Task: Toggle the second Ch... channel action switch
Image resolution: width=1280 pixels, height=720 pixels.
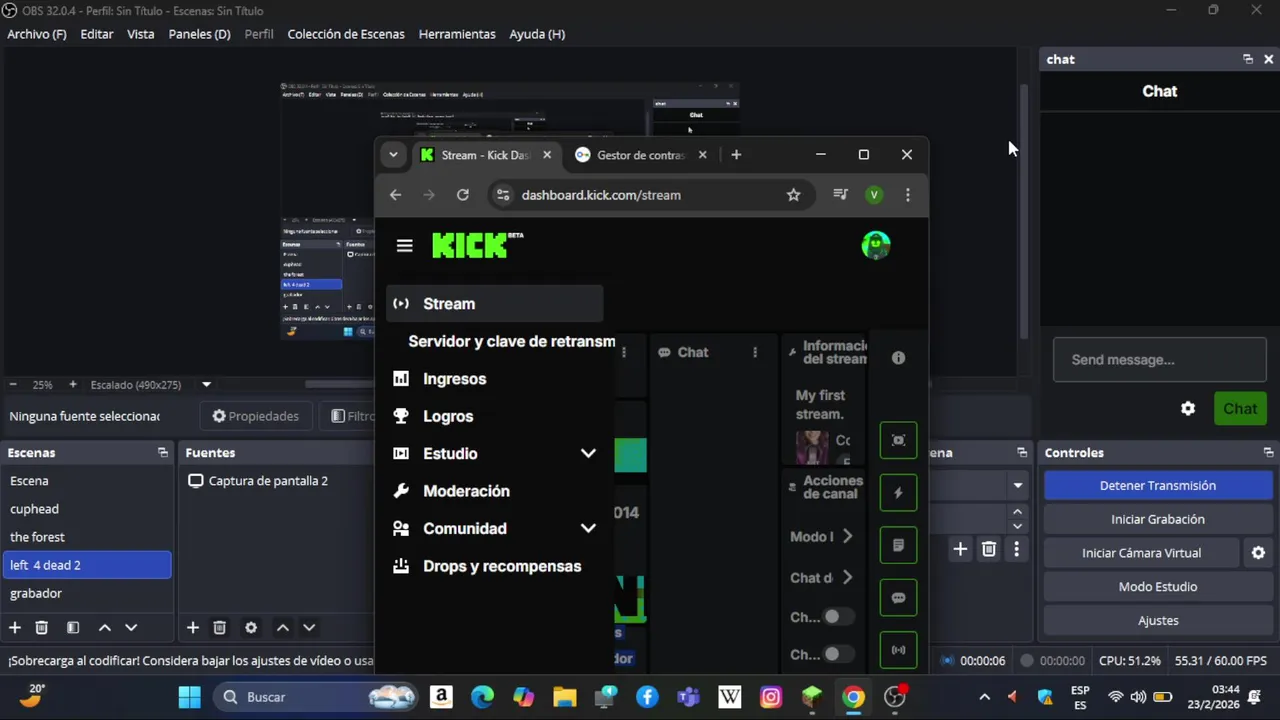Action: pos(838,654)
